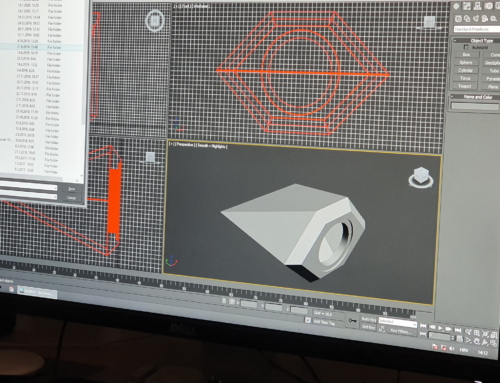This screenshot has width=500, height=383.
Task: Toggle Set Key mode
Action: pyautogui.click(x=368, y=327)
